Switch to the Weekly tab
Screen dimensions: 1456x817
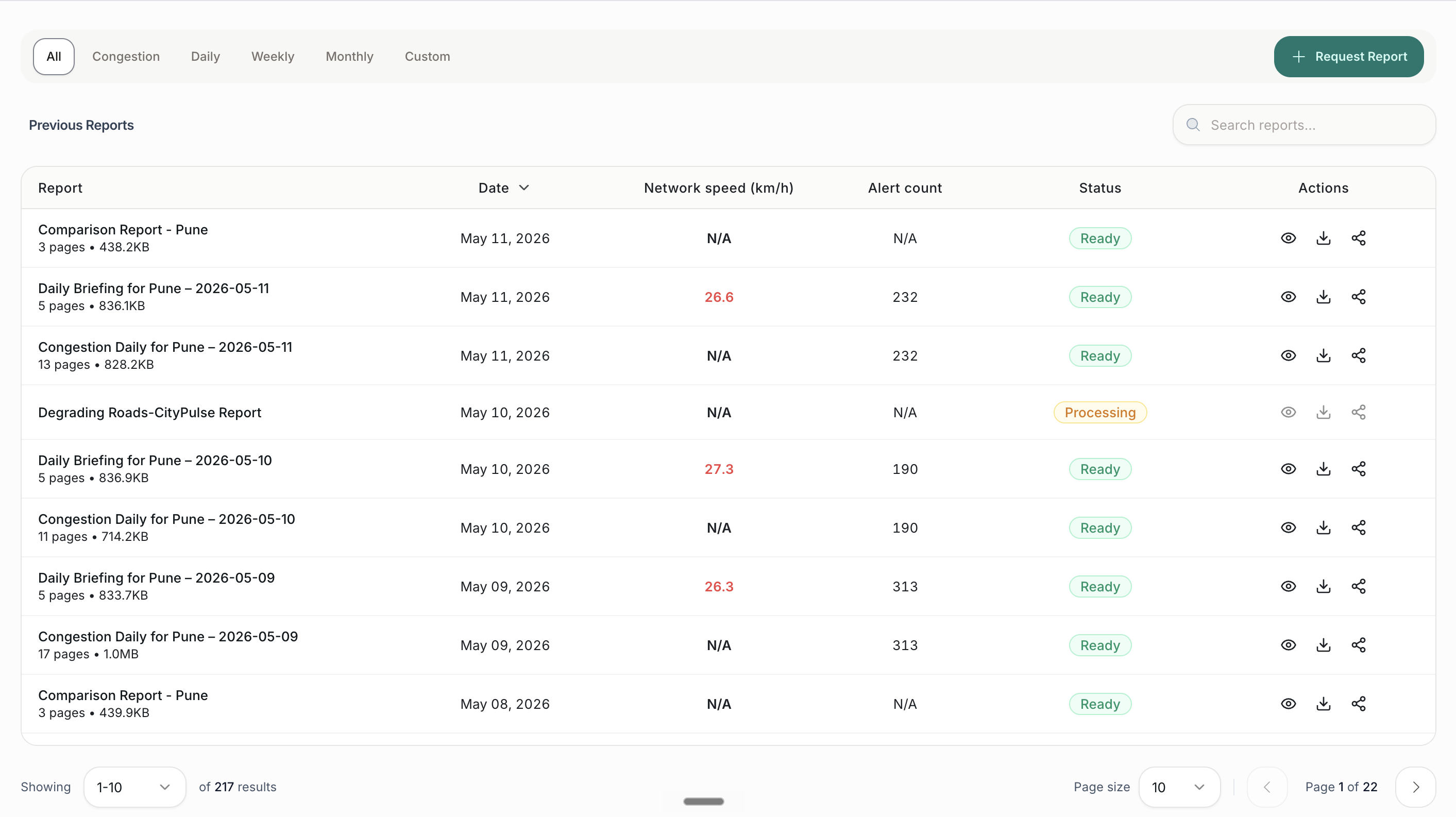pos(273,57)
